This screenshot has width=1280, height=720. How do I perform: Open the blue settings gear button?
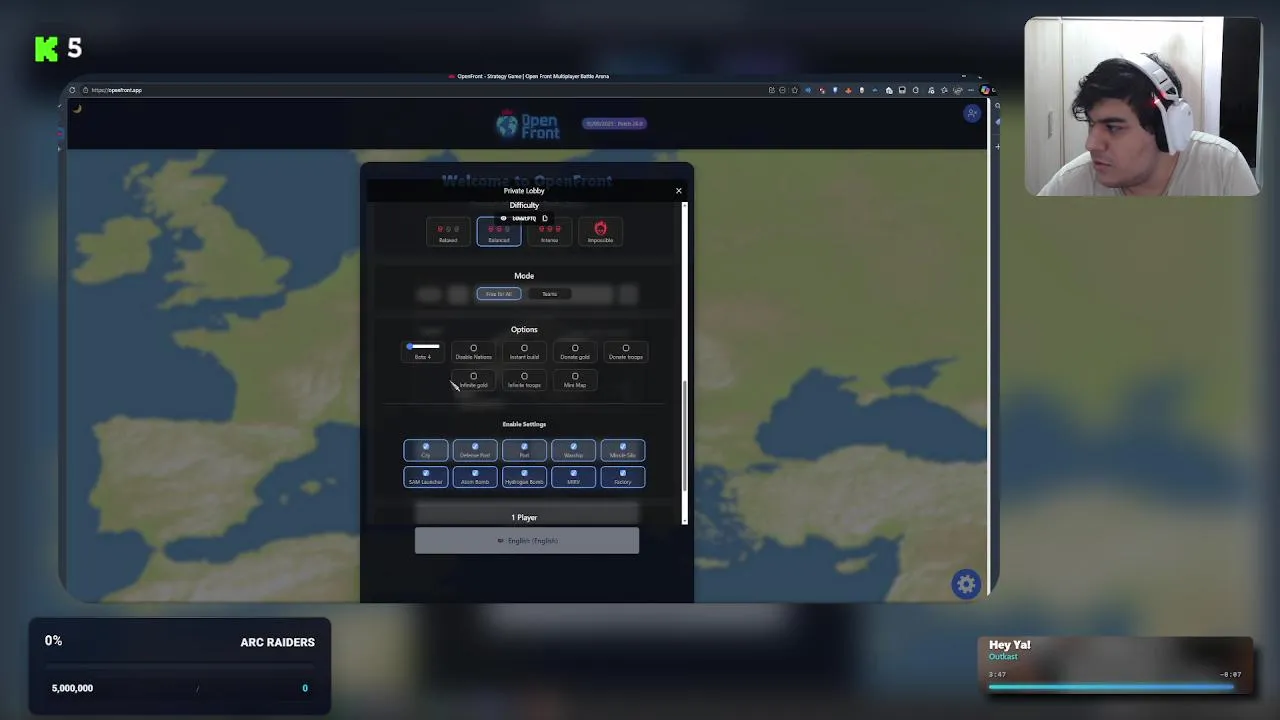(965, 584)
